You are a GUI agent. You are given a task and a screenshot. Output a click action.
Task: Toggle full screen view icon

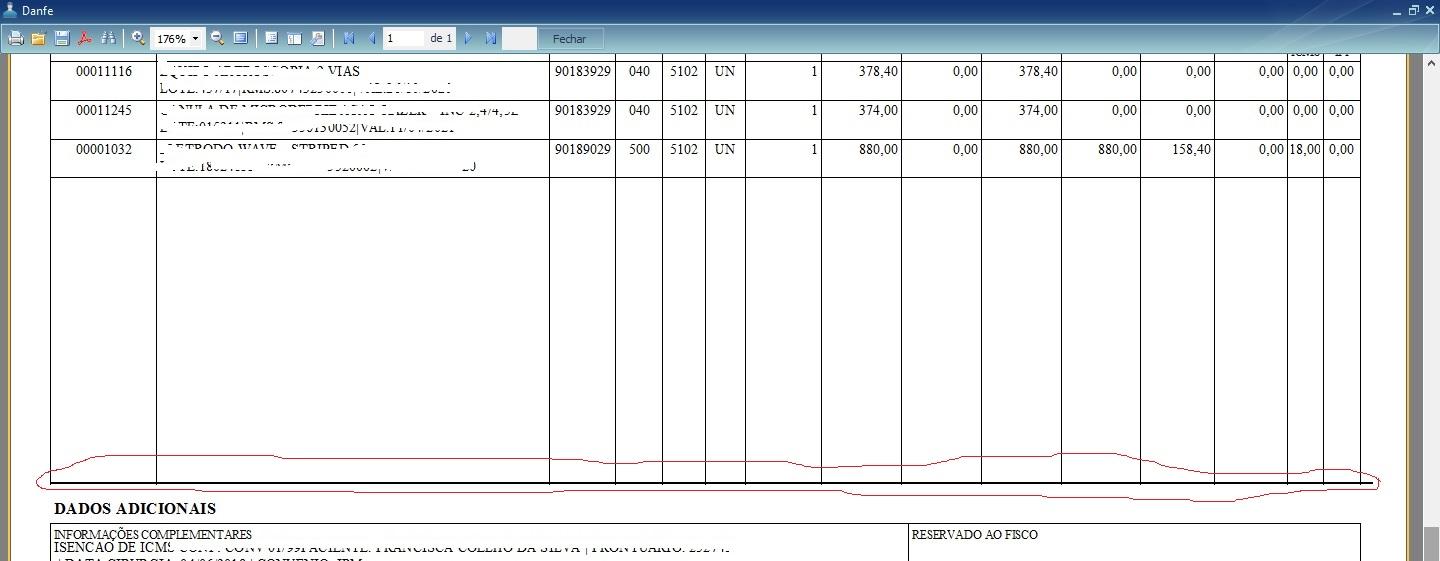[240, 38]
